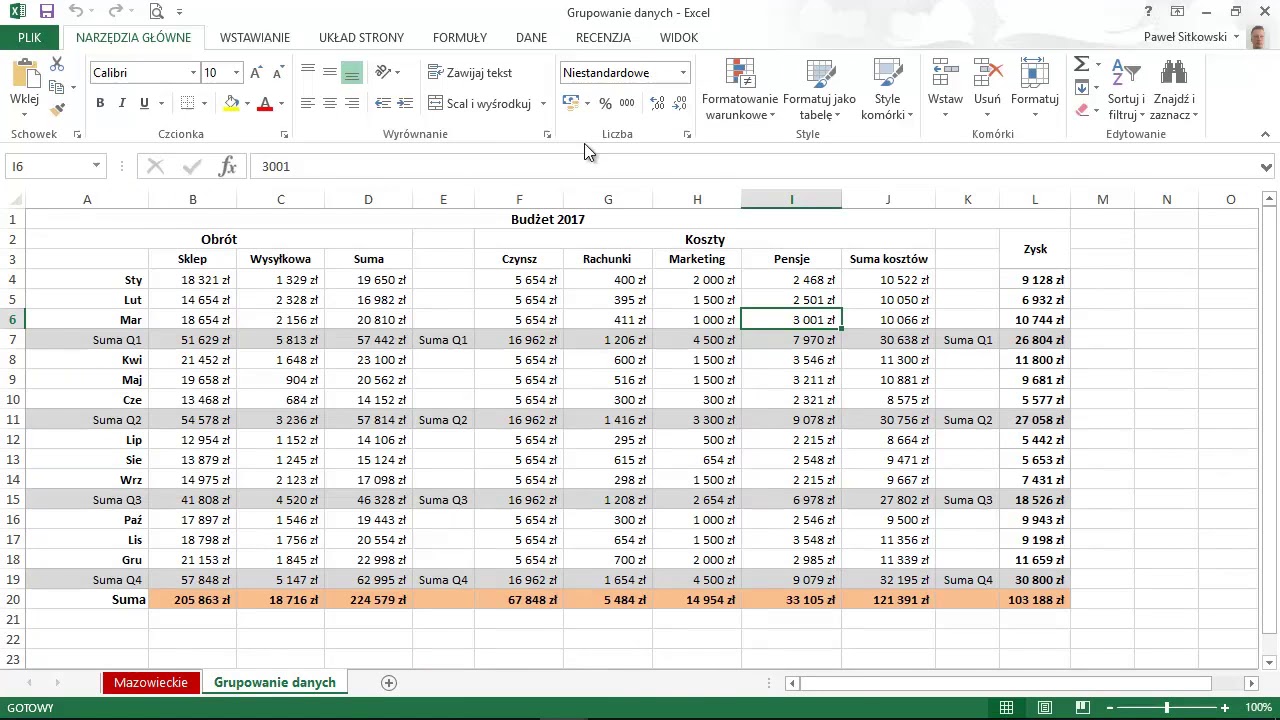The height and width of the screenshot is (720, 1280).
Task: Open the PLIK file tab
Action: pos(29,37)
